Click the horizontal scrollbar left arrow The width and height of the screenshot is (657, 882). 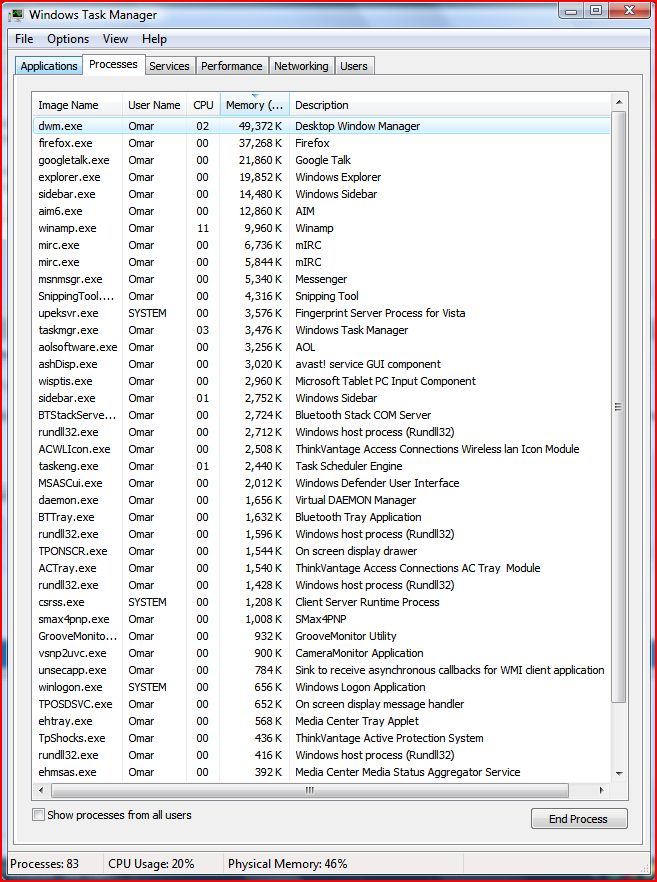(40, 790)
